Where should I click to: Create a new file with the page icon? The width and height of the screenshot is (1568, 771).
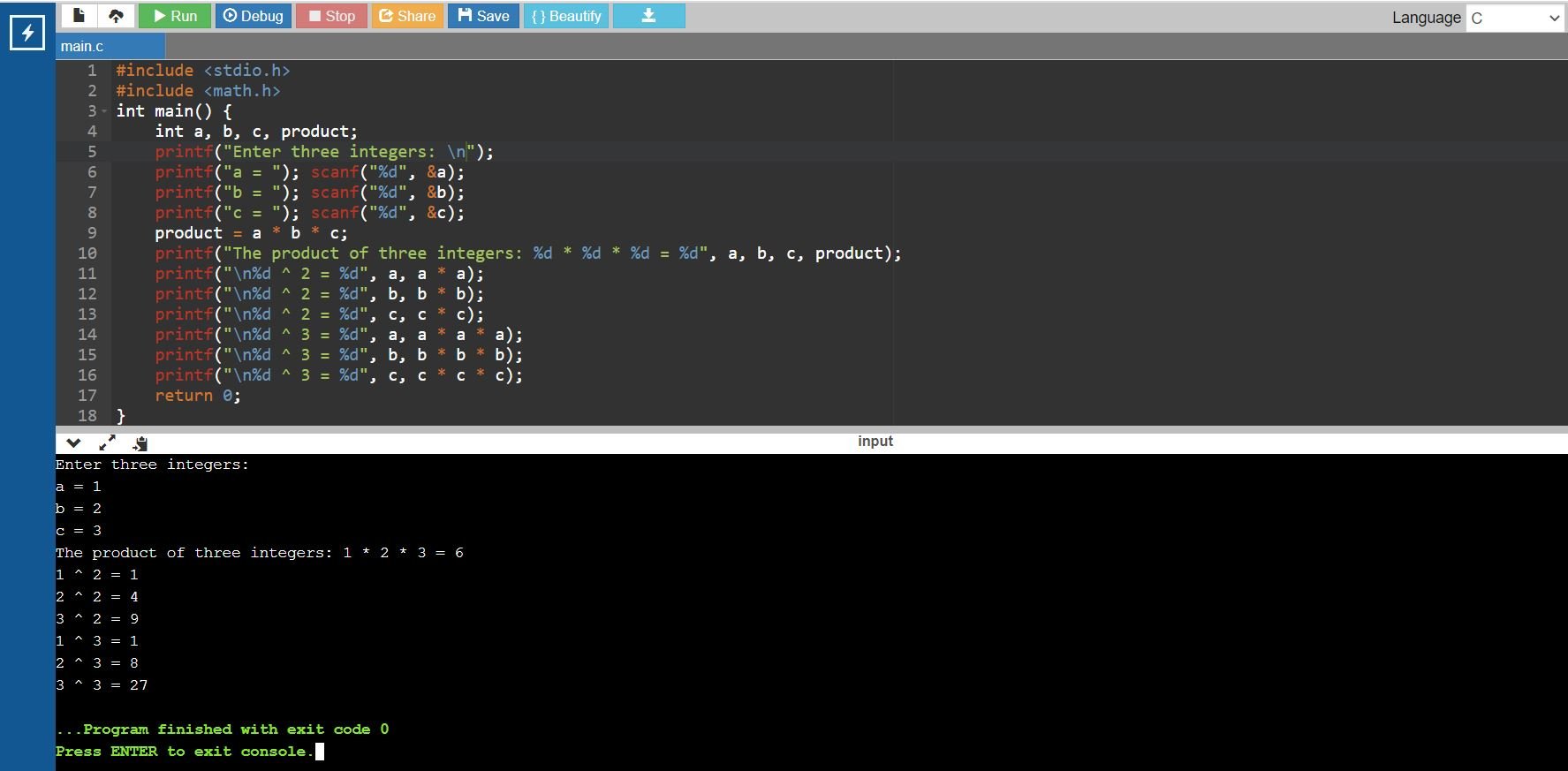pos(79,16)
